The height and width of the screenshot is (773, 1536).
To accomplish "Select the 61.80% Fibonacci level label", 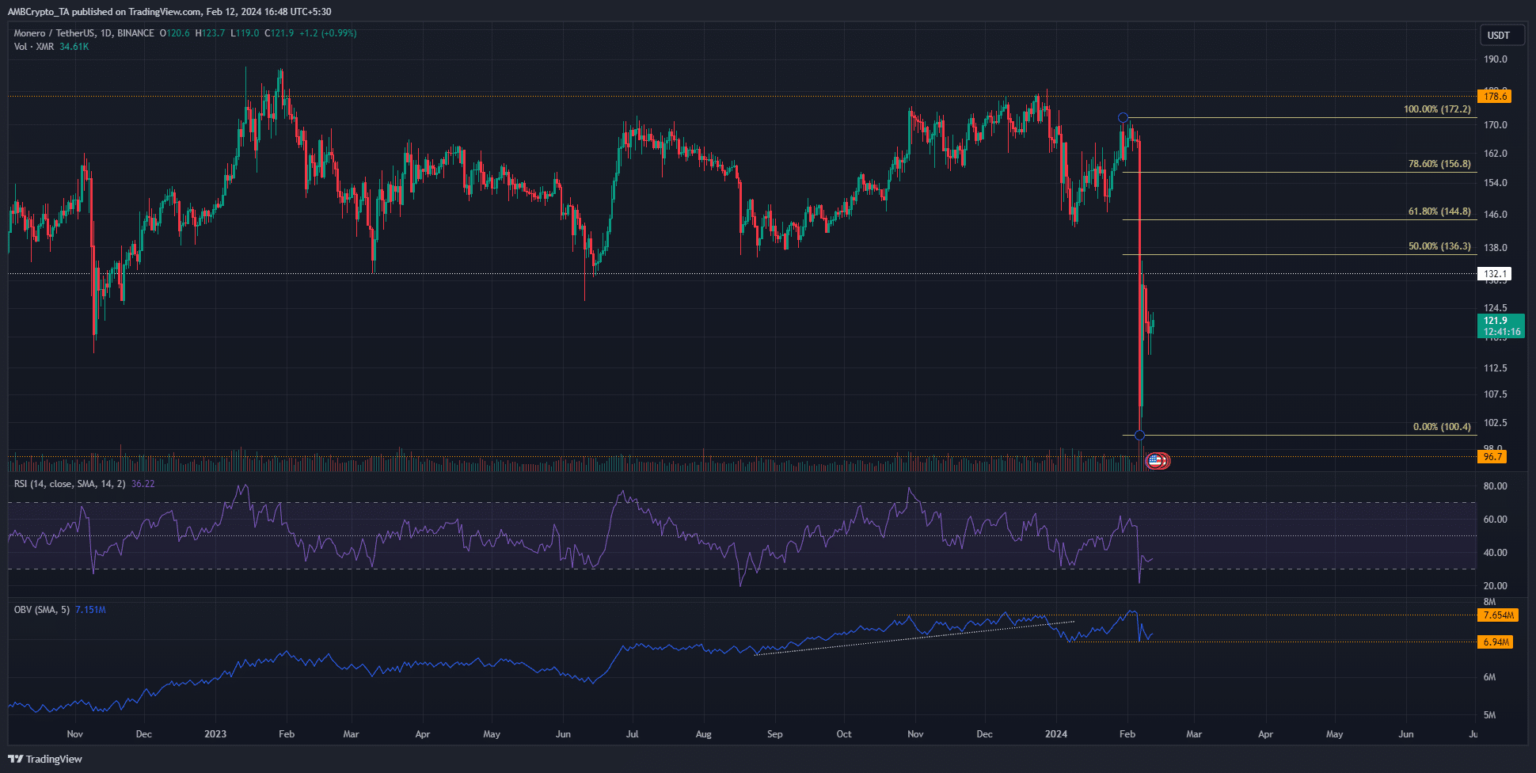I will point(1435,211).
